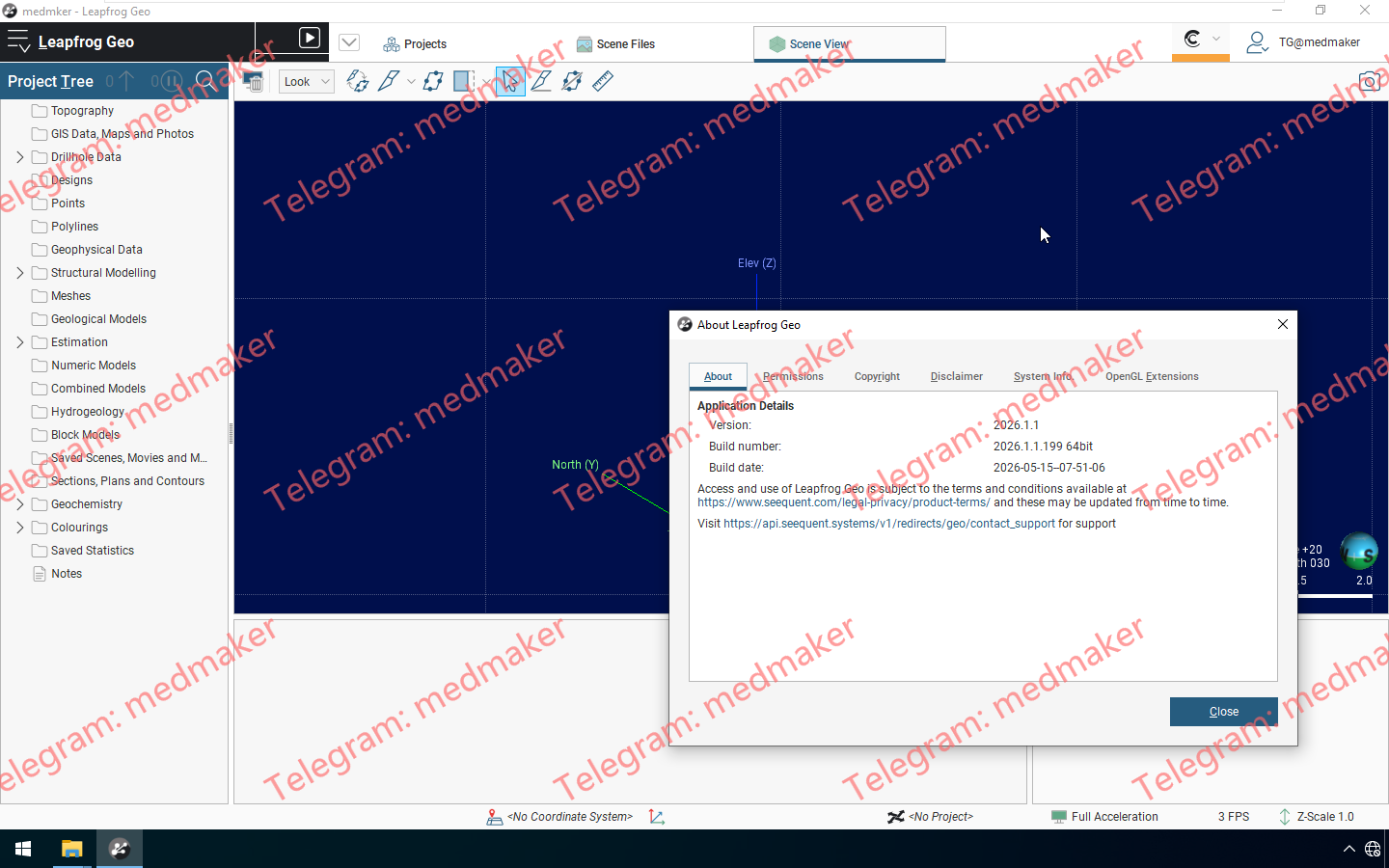Click the No Coordinate System status item
The width and height of the screenshot is (1389, 868).
[559, 817]
